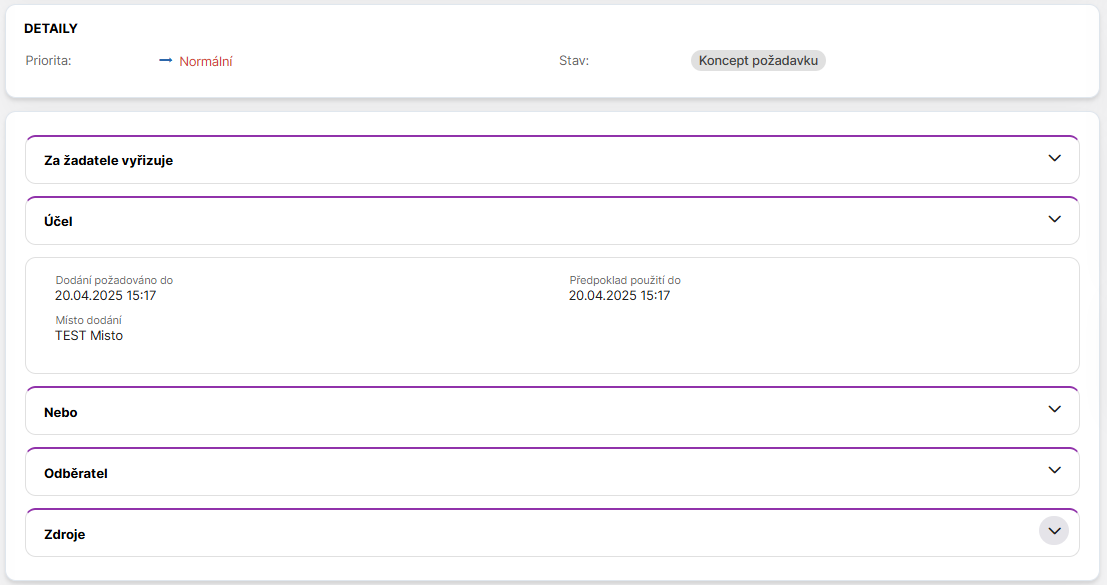Click the Předpoklad použití do date value
This screenshot has width=1107, height=585.
coord(619,295)
